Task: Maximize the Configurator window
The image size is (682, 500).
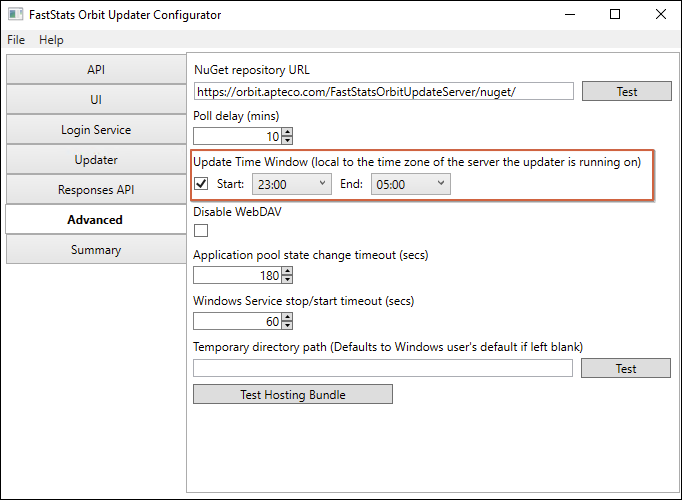Action: coord(615,14)
